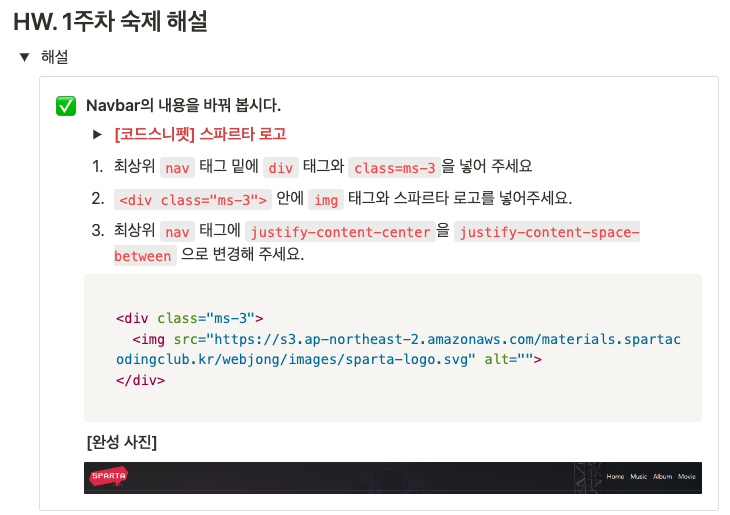The image size is (730, 515).
Task: Click the SPARTA logo in the navbar image
Action: pyautogui.click(x=108, y=476)
